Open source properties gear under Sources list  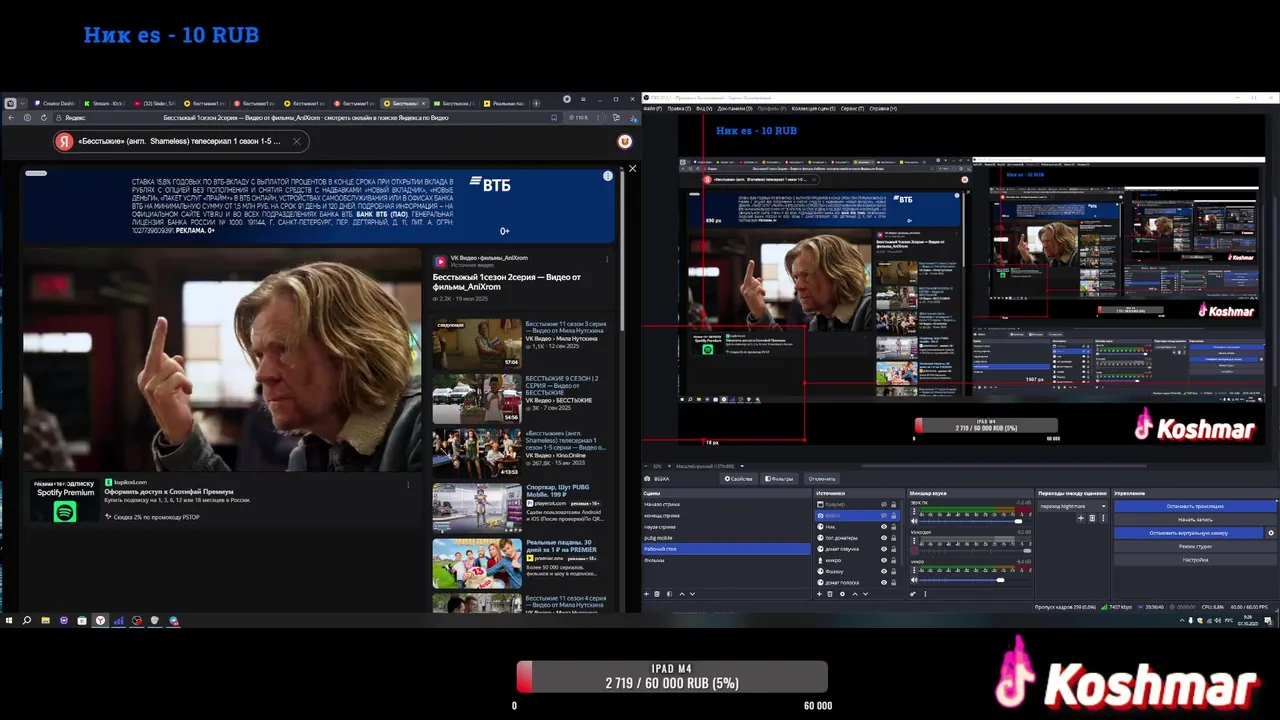842,594
